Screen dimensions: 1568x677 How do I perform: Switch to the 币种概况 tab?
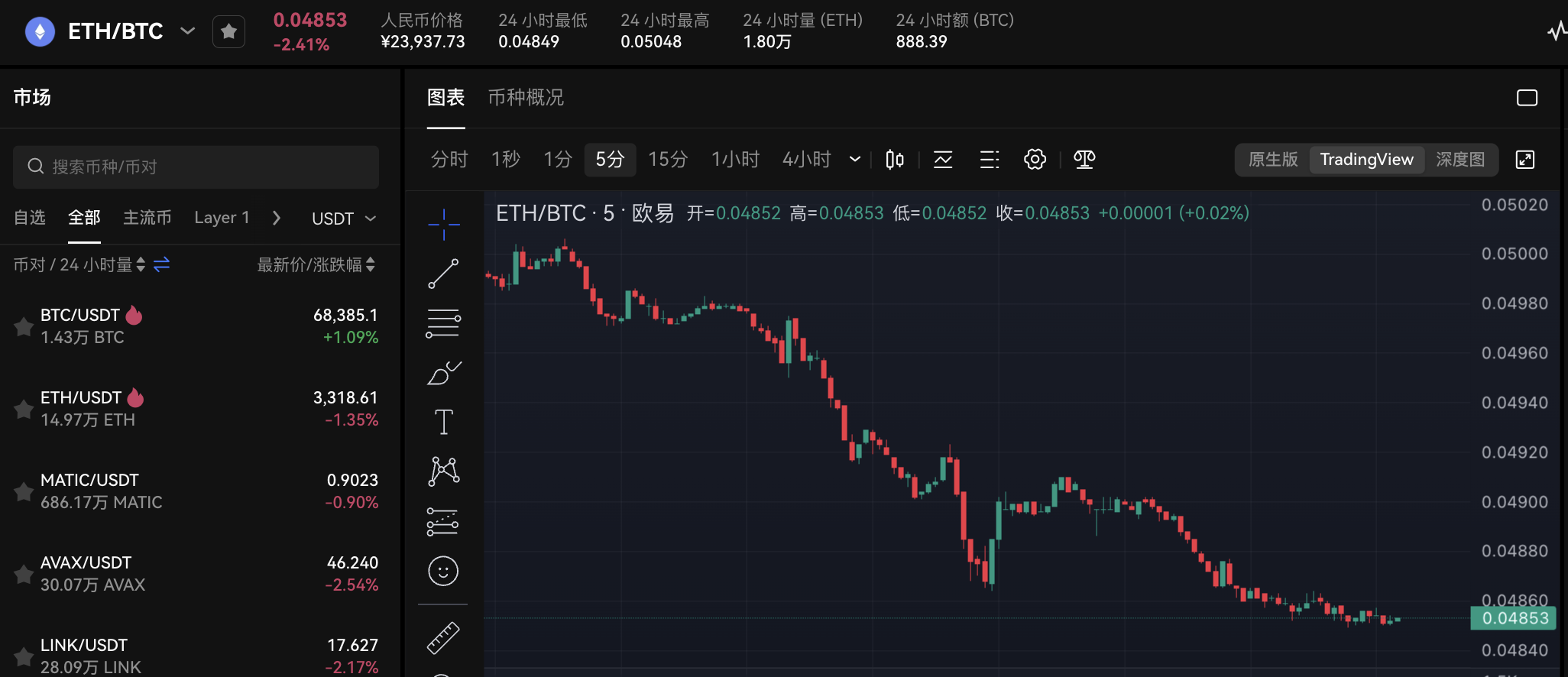pyautogui.click(x=526, y=98)
